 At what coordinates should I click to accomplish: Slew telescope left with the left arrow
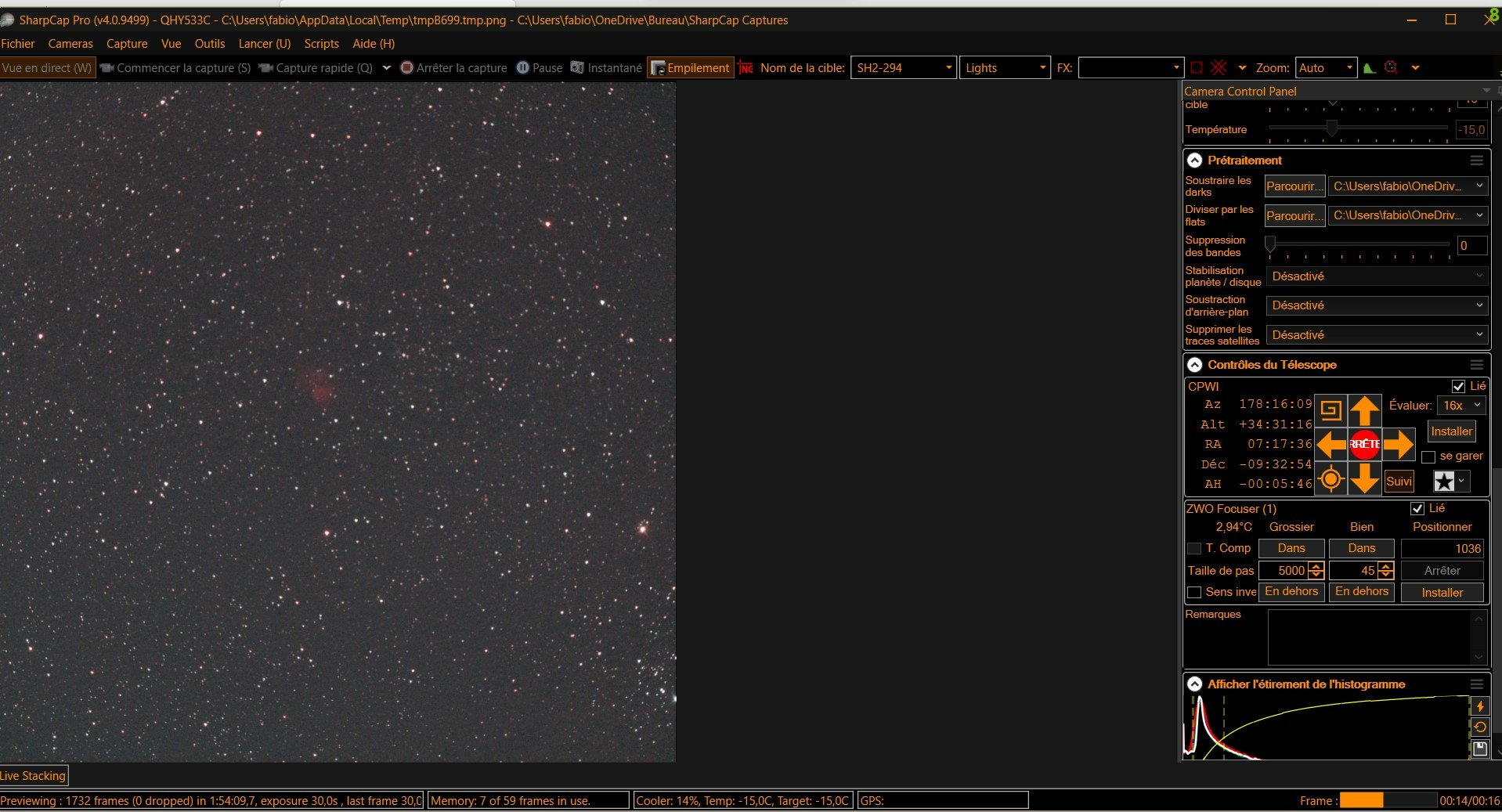[x=1330, y=444]
